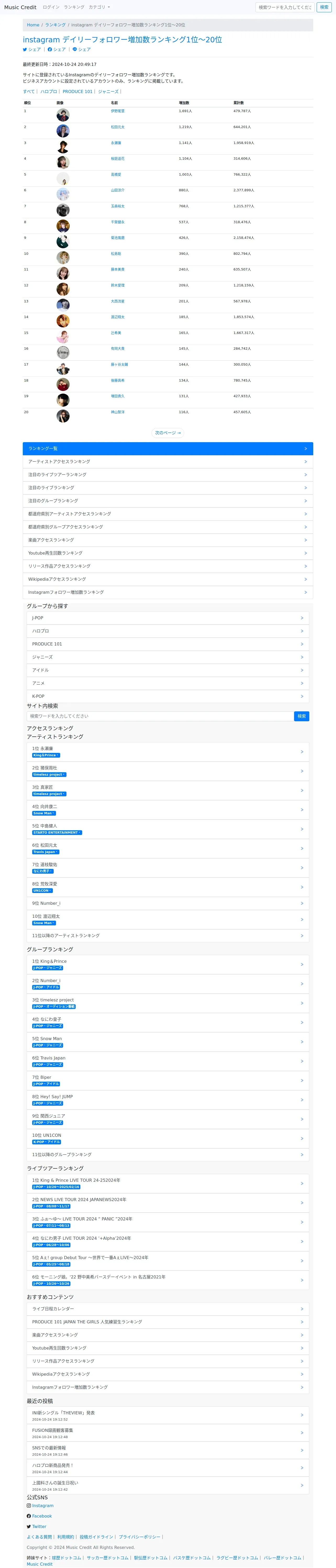The height and width of the screenshot is (1568, 336).
Task: Click the top navbar search input field
Action: 285,7
